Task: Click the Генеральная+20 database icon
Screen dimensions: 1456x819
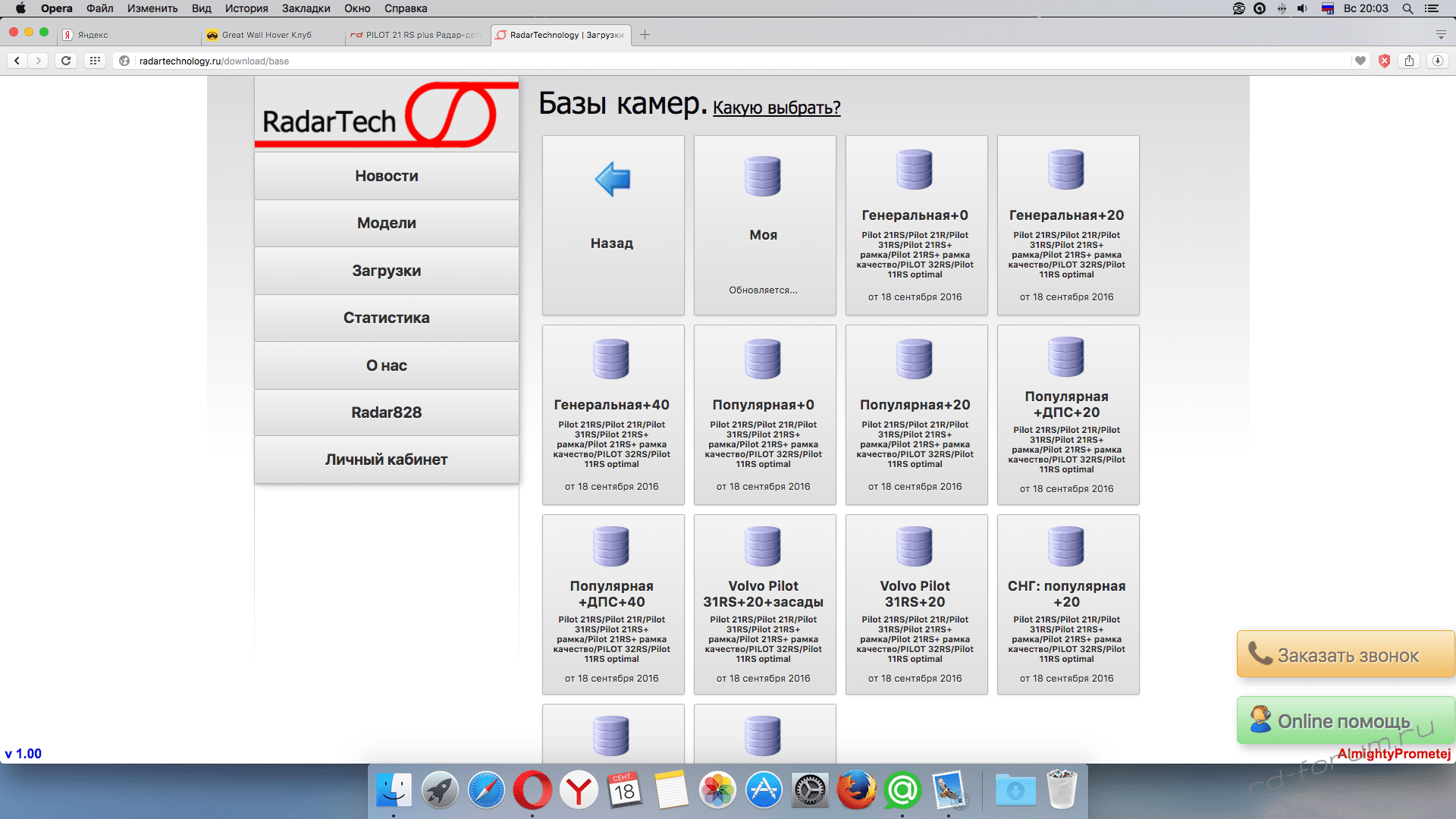Action: [x=1066, y=169]
